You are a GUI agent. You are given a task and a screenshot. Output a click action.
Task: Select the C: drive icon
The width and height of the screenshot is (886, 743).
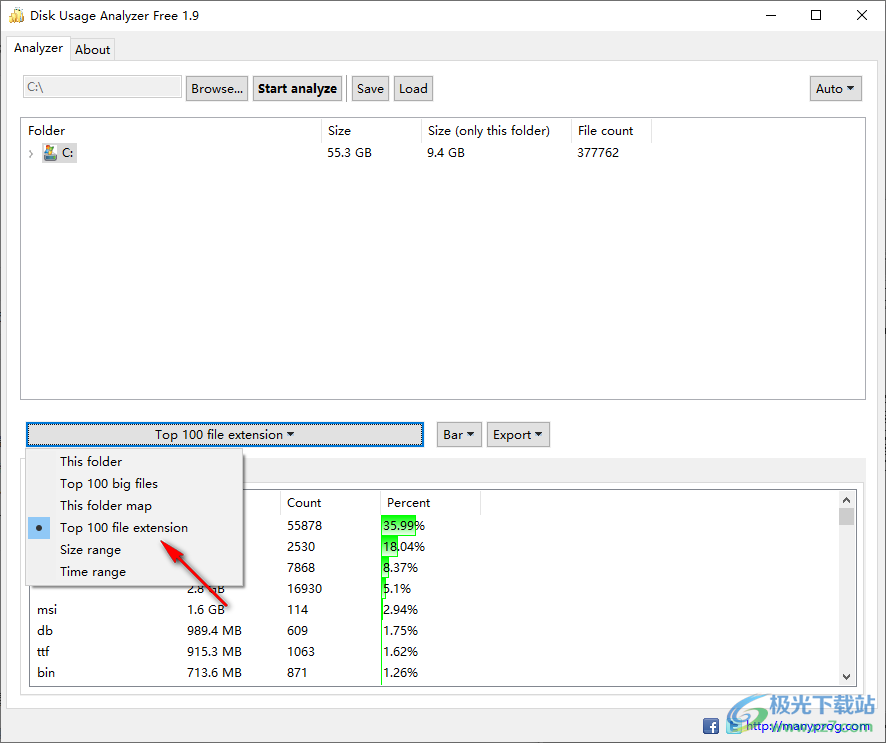point(50,153)
